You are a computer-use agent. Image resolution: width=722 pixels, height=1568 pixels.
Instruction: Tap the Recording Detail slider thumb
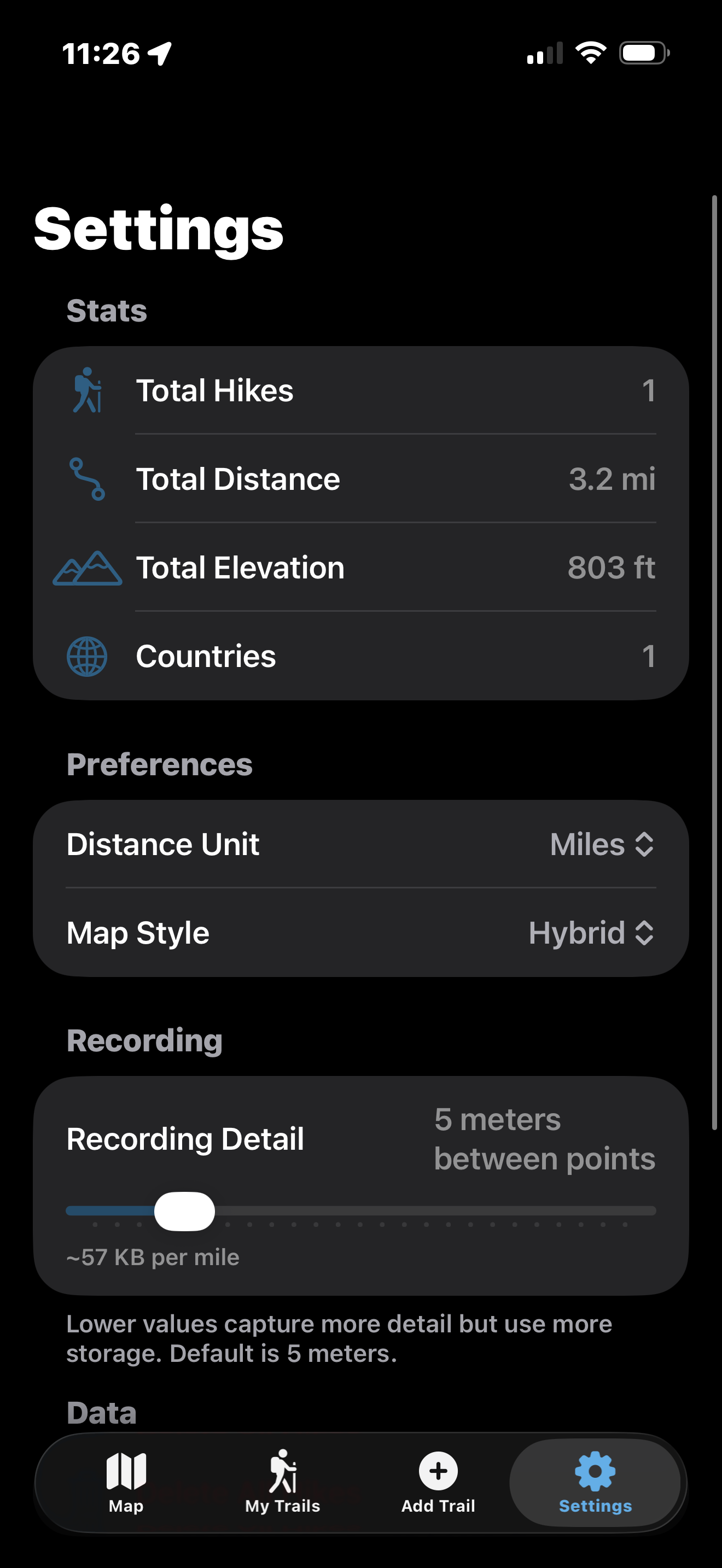[184, 1212]
